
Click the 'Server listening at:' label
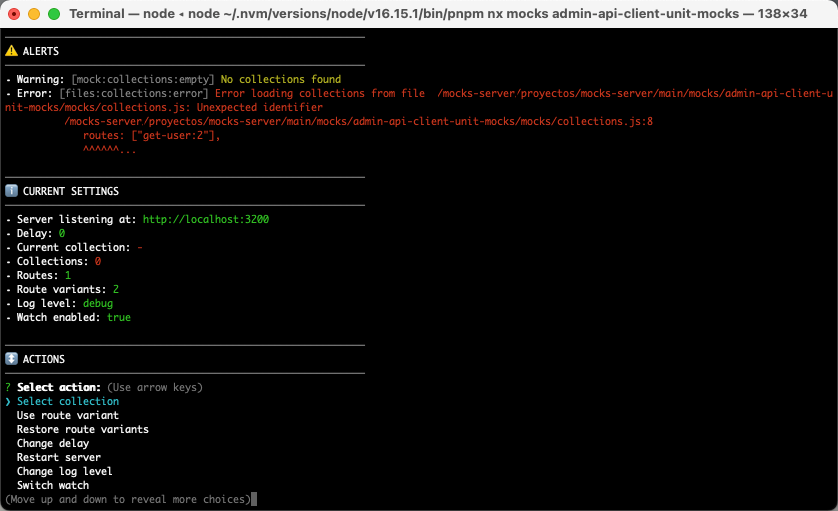(76, 219)
